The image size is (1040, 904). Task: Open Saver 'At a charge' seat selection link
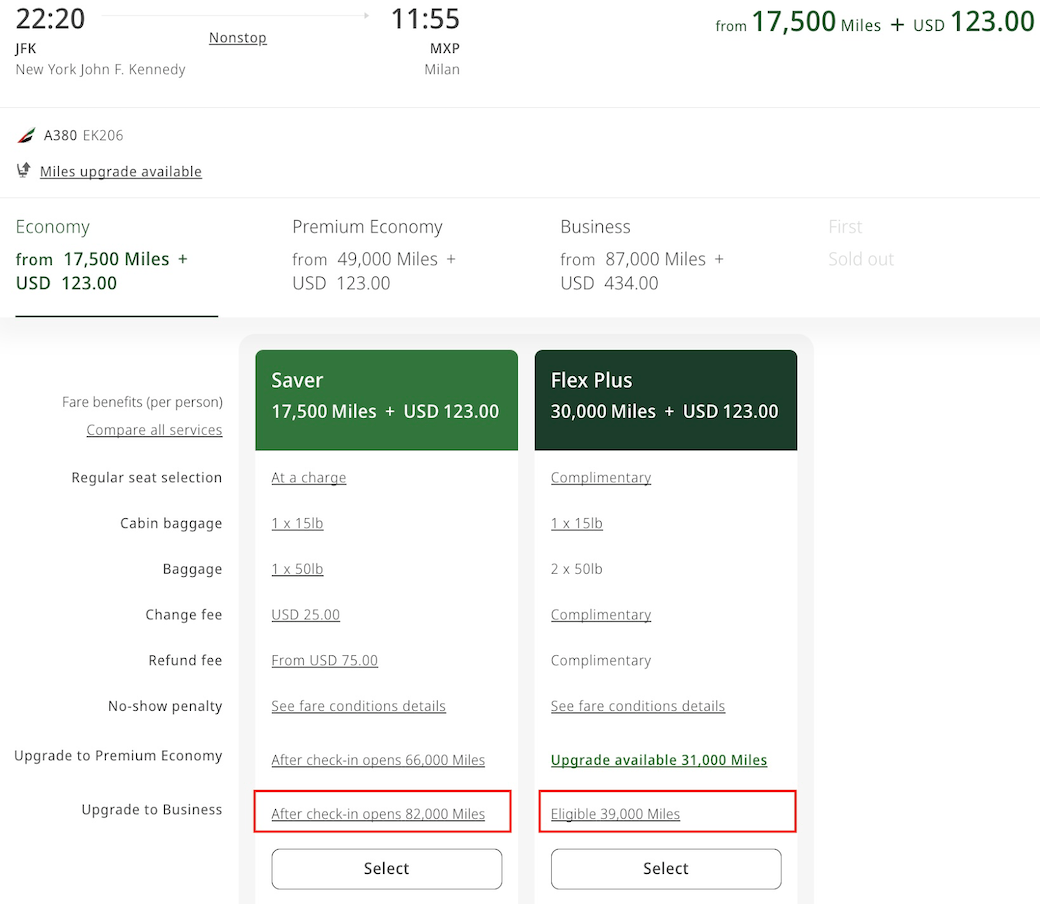(308, 478)
